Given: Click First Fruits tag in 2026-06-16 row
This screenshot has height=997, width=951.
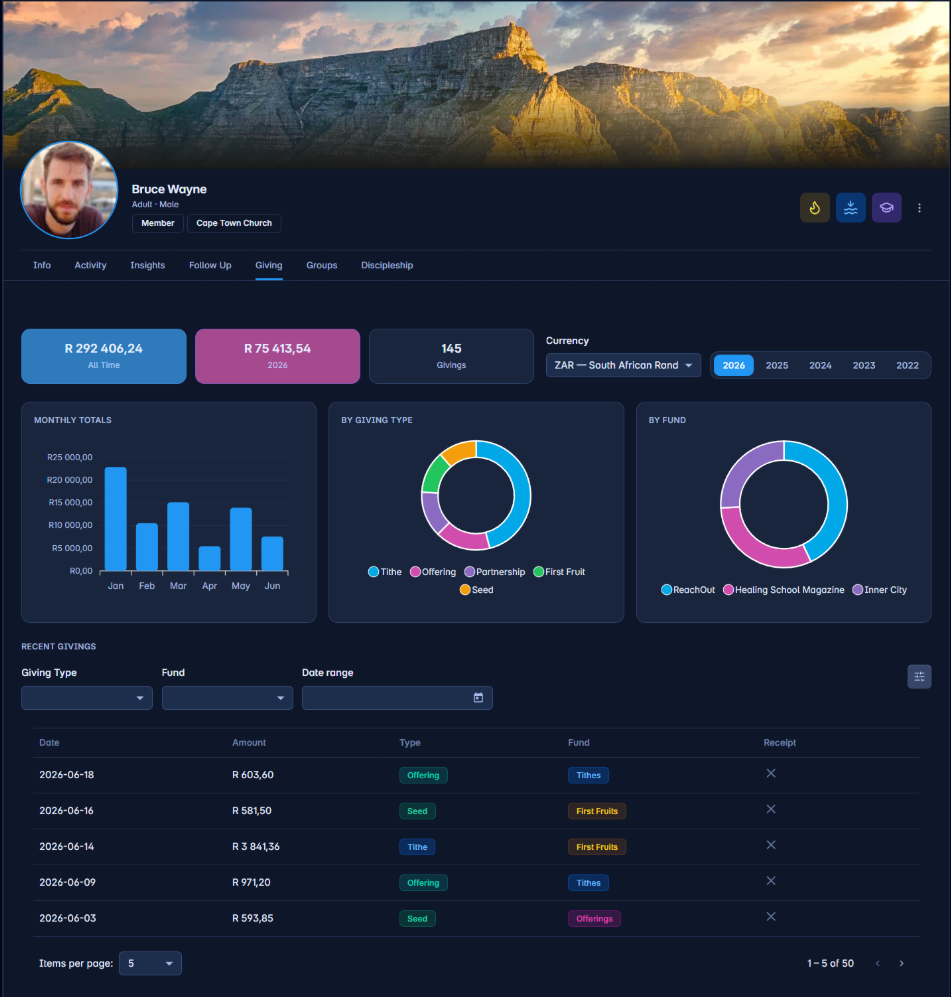Looking at the screenshot, I should click(x=597, y=811).
